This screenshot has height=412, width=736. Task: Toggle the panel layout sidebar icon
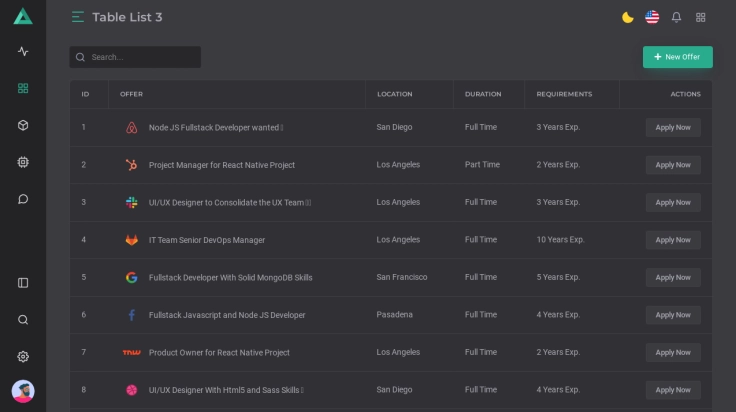click(23, 283)
